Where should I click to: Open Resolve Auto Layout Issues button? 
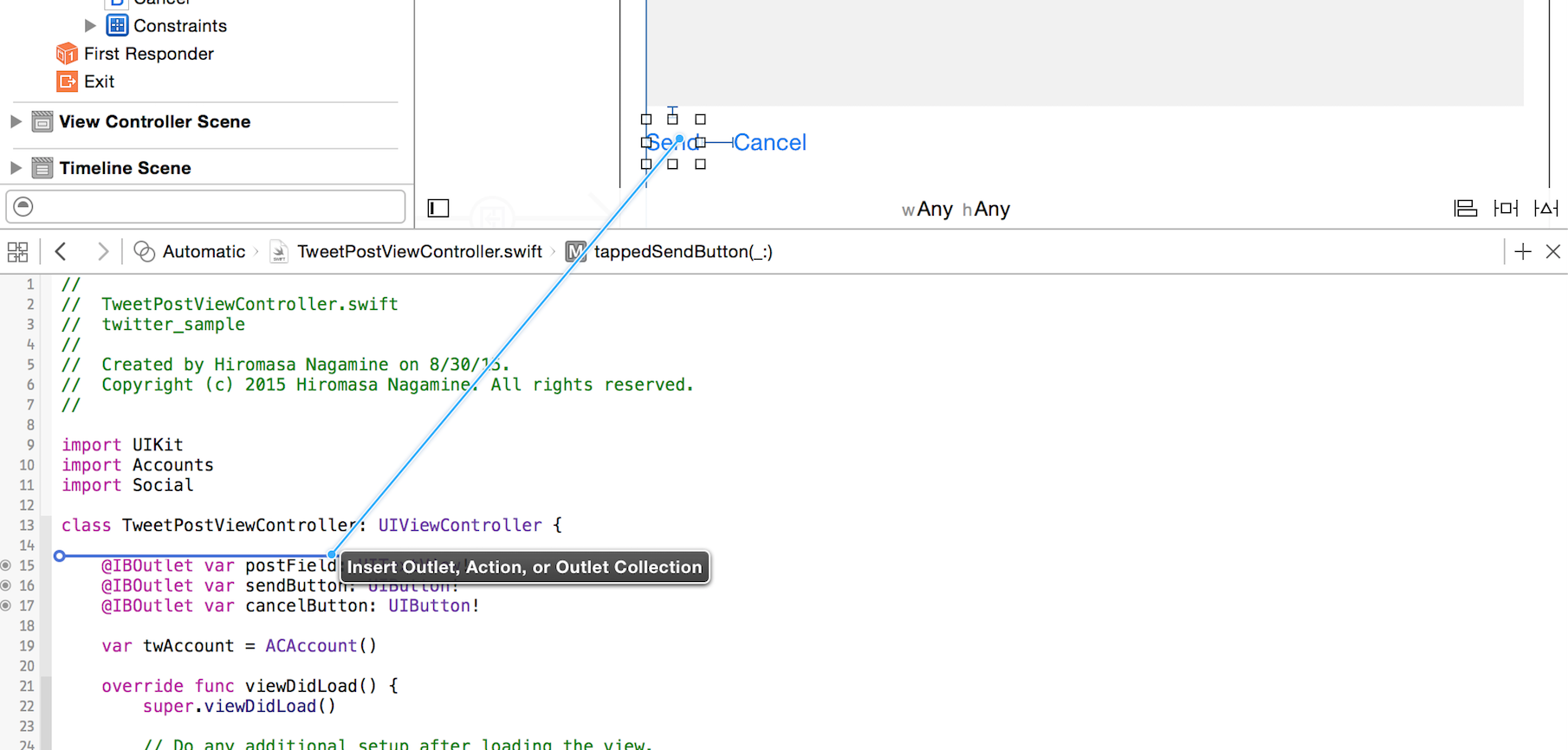pos(1545,208)
